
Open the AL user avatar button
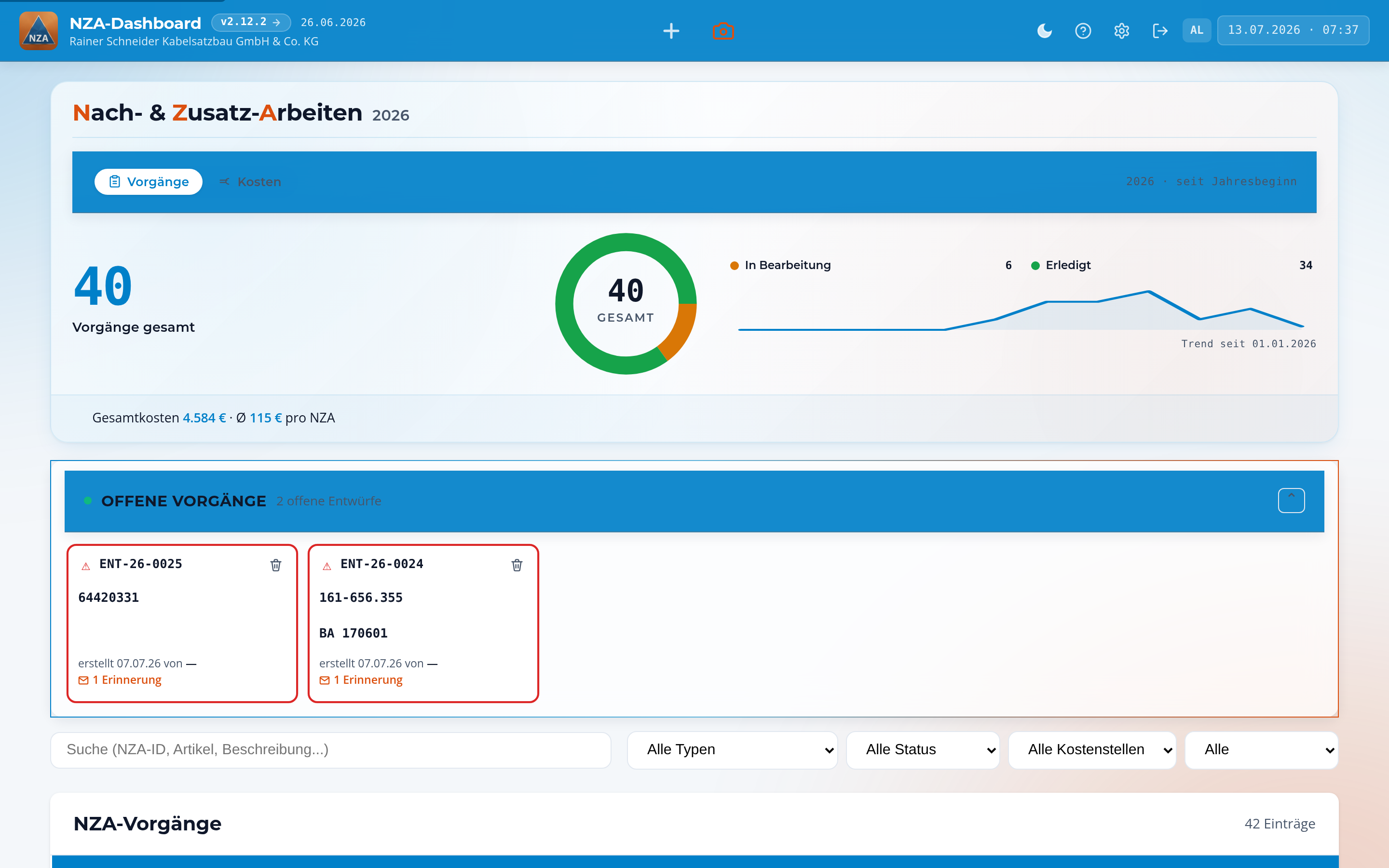click(1196, 30)
